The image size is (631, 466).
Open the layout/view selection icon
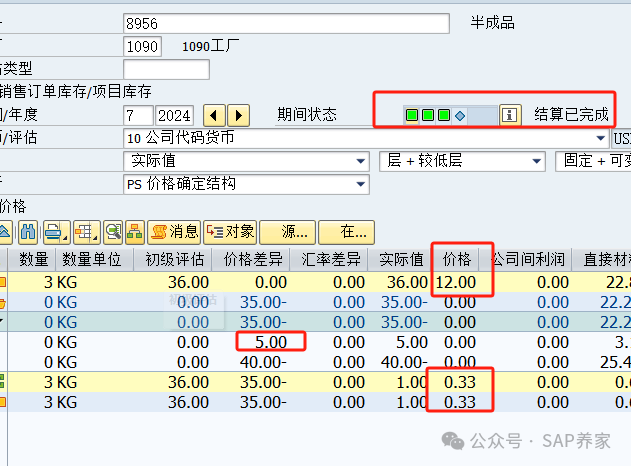click(87, 232)
